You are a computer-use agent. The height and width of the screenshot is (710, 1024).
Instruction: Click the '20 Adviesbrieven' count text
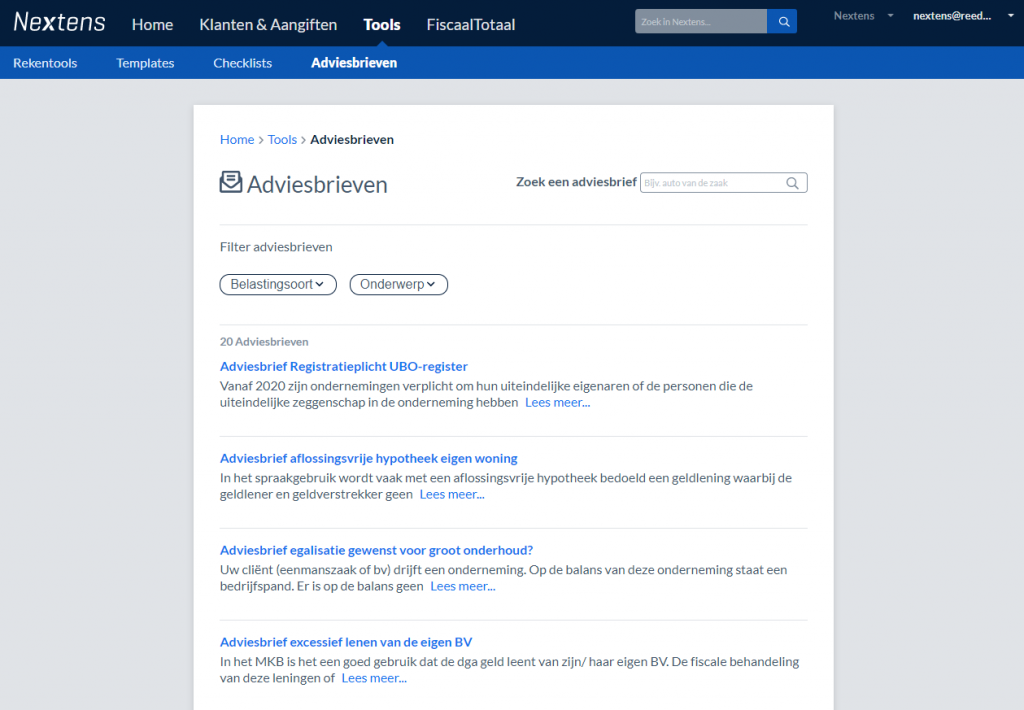click(x=264, y=342)
